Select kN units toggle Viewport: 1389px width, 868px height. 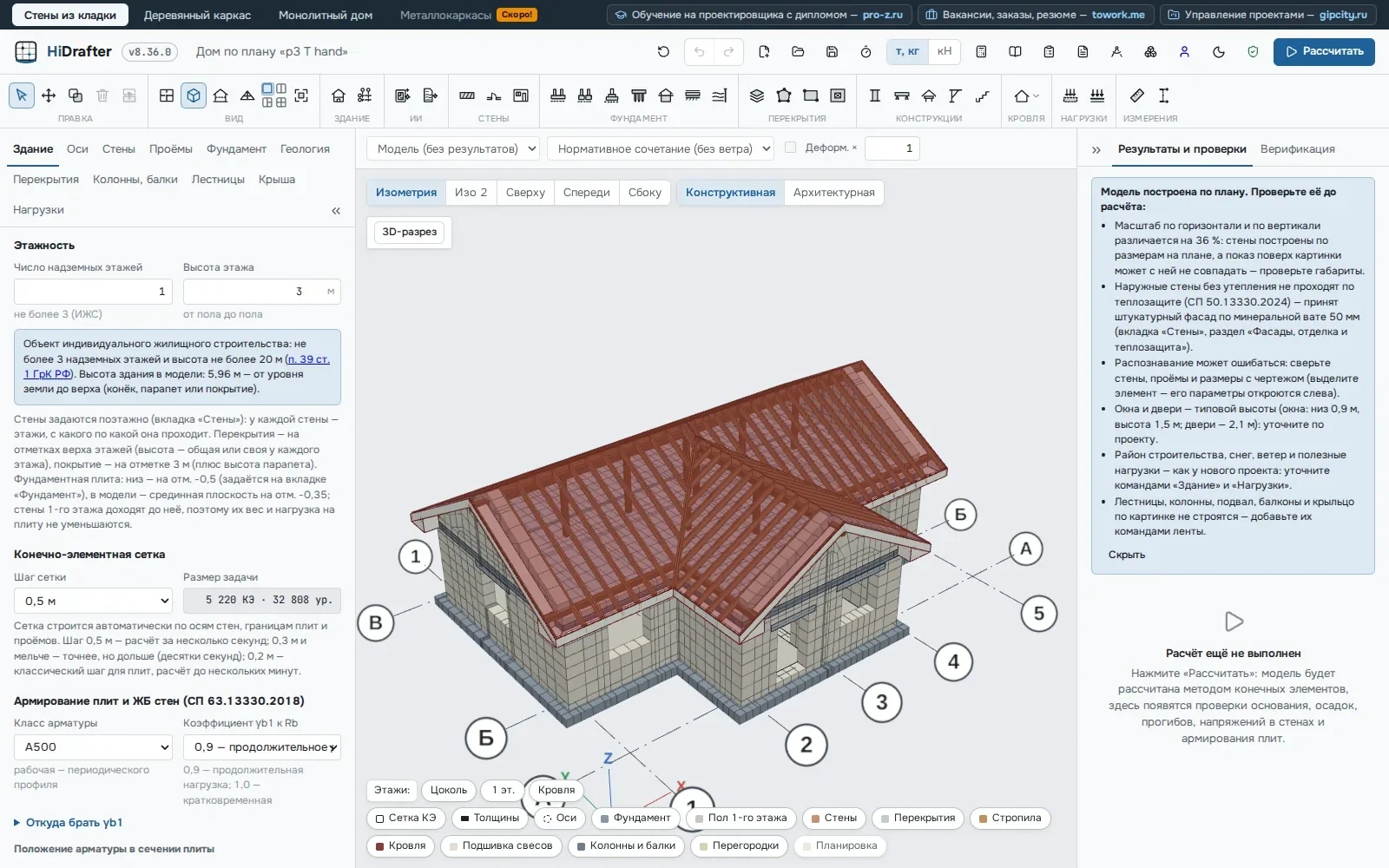(945, 52)
